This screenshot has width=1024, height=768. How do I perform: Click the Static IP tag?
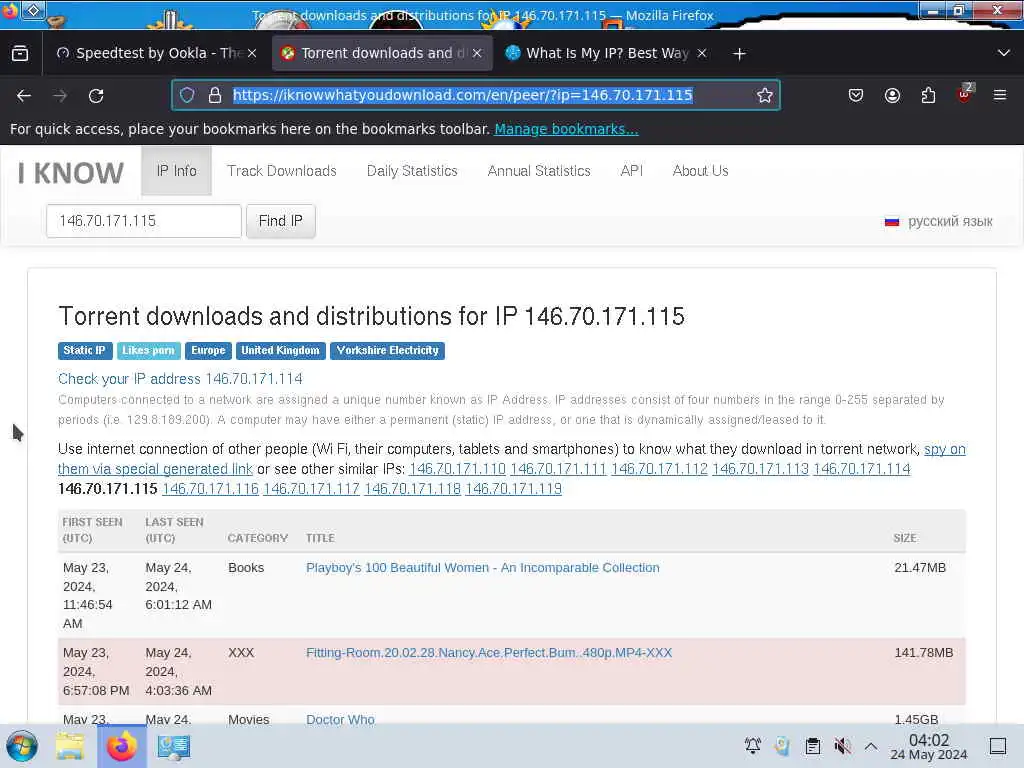84,351
